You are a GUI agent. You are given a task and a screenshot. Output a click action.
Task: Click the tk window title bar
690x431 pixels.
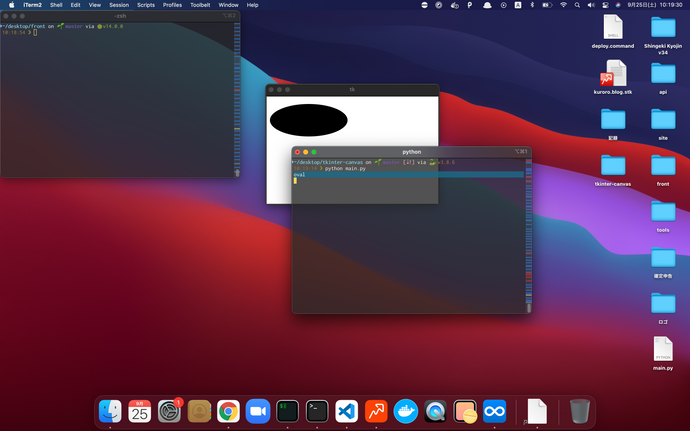[x=352, y=89]
